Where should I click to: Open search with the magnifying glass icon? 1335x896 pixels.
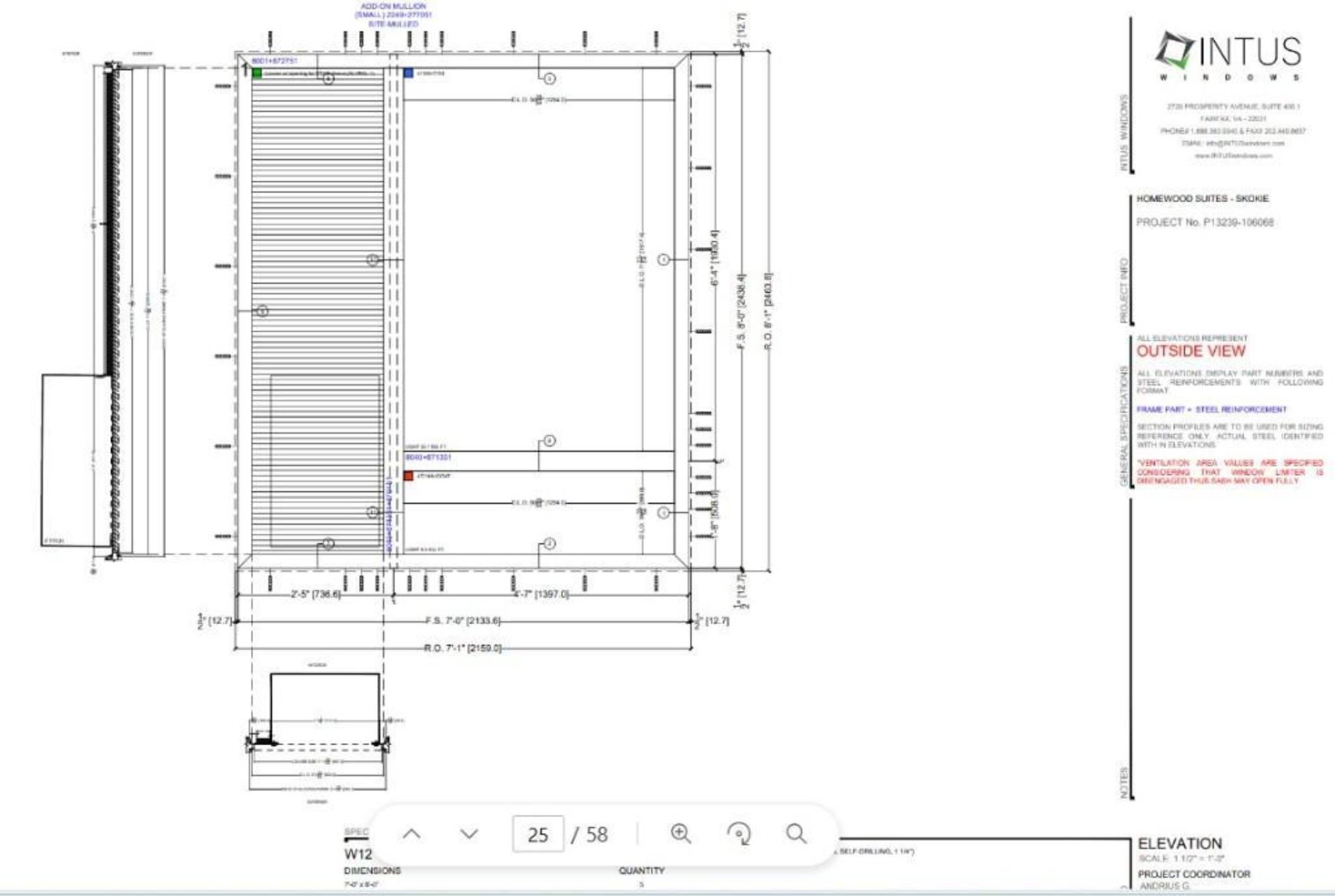coord(796,833)
